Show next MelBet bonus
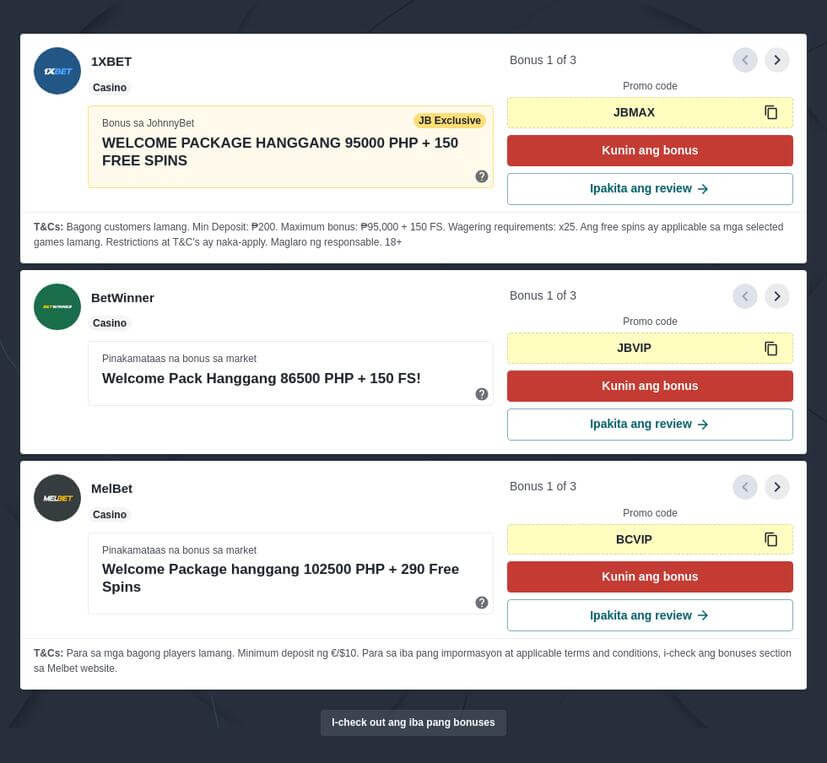This screenshot has width=827, height=763. (x=777, y=487)
